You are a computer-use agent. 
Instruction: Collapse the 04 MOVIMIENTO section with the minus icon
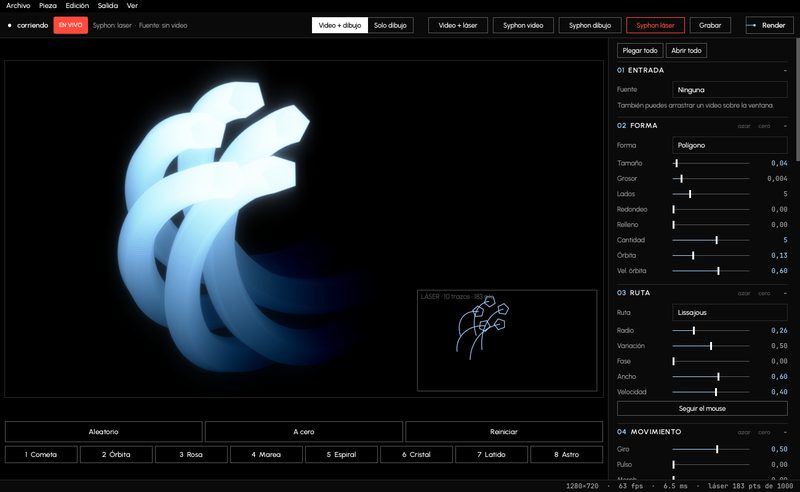click(x=785, y=432)
